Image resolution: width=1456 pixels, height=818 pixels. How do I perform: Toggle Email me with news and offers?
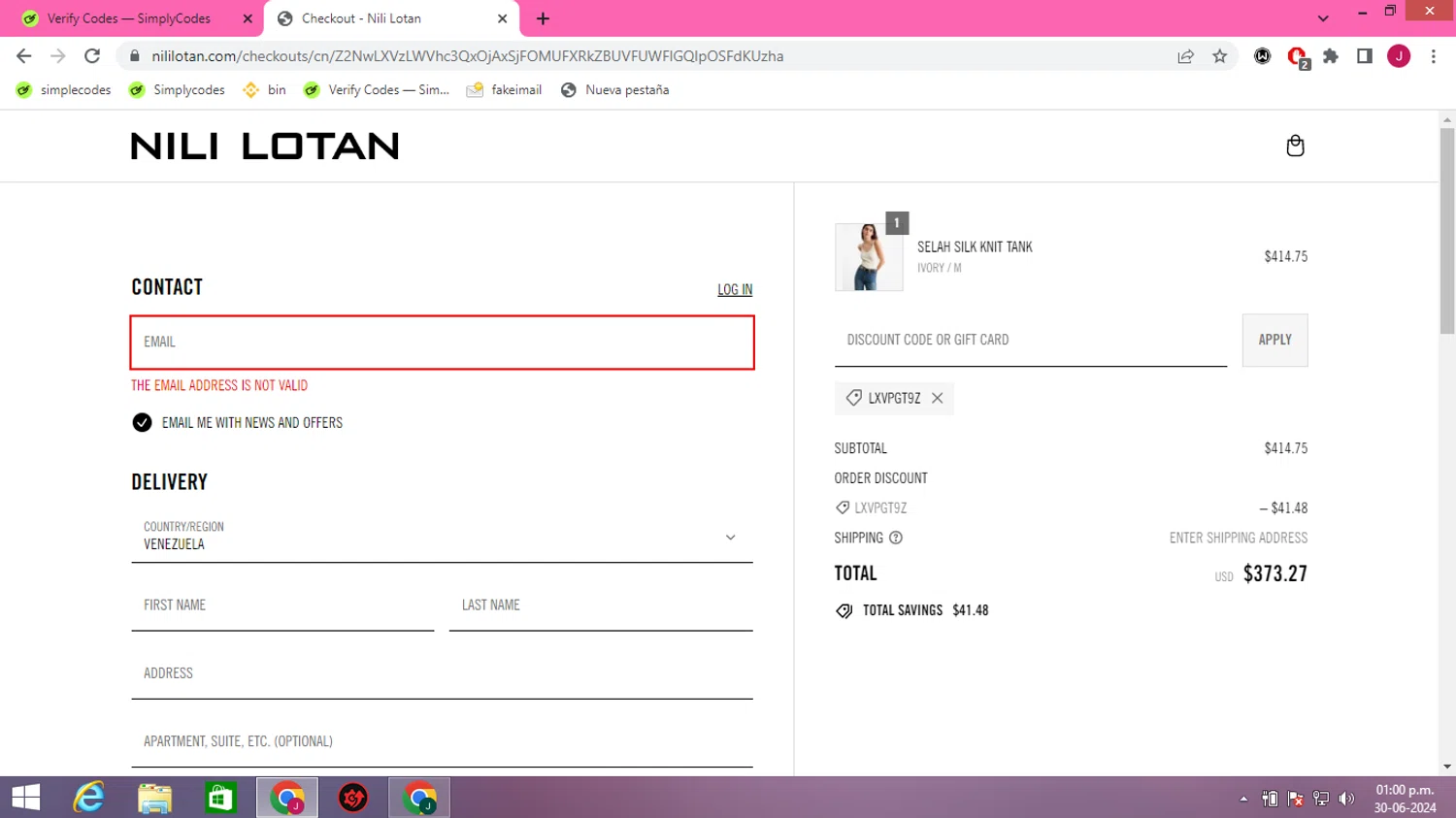click(x=142, y=422)
